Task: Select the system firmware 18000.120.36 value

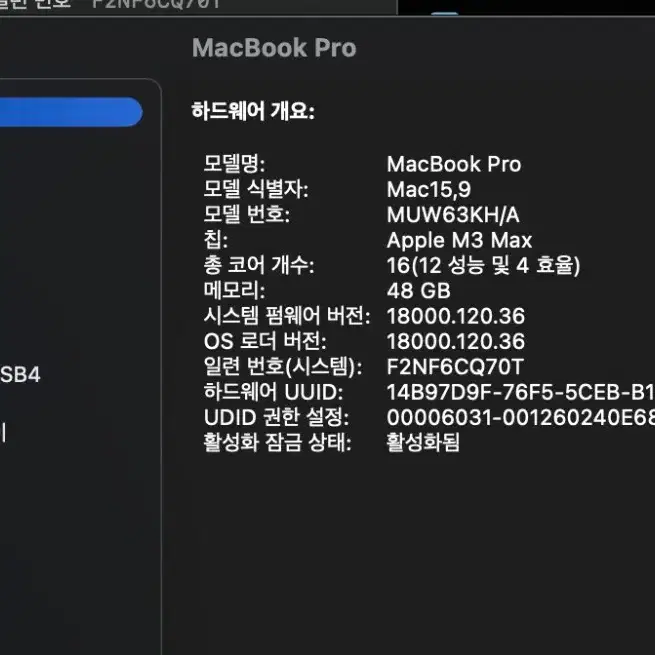Action: click(456, 316)
